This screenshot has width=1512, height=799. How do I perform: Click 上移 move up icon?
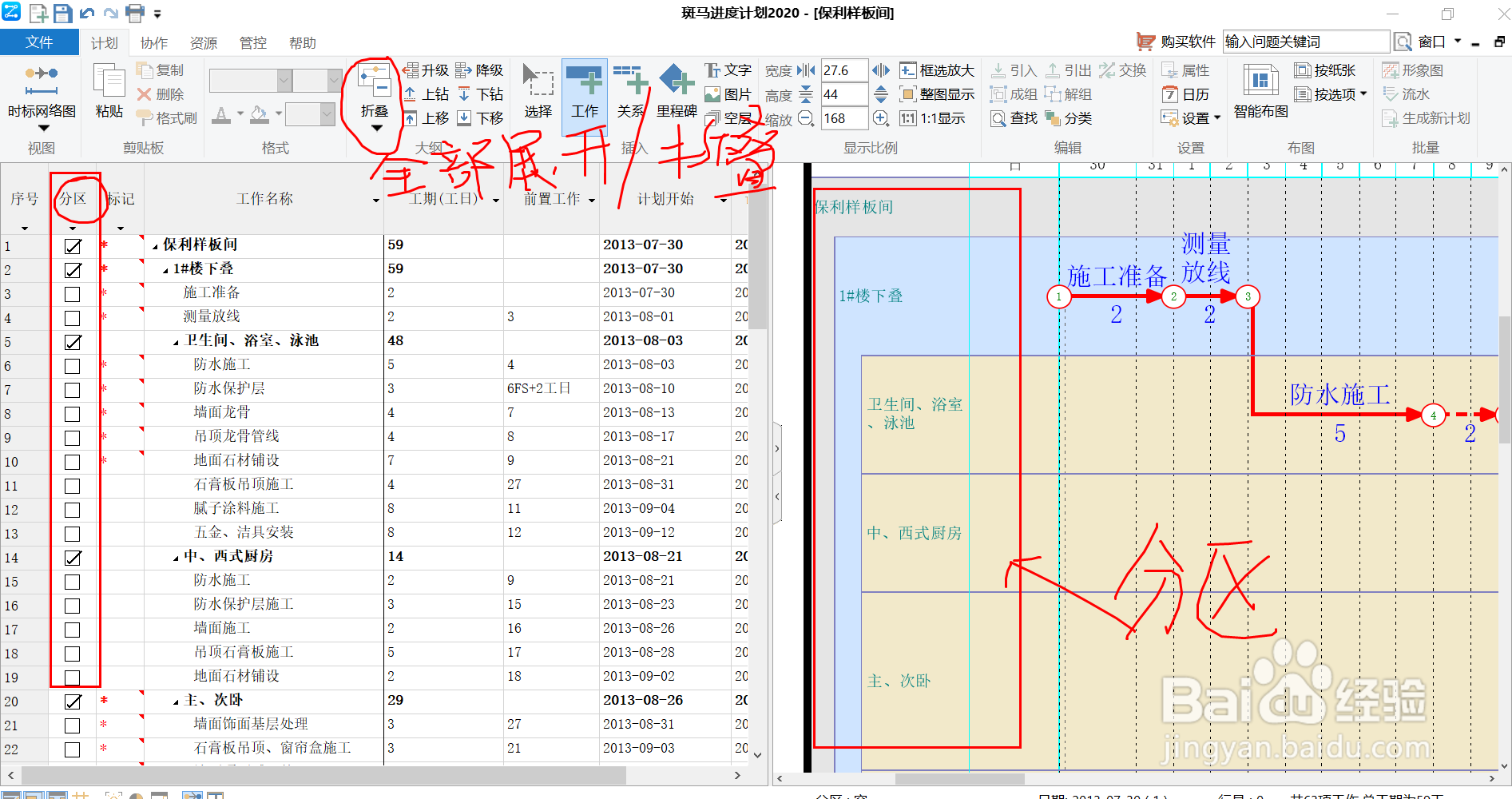[x=426, y=118]
